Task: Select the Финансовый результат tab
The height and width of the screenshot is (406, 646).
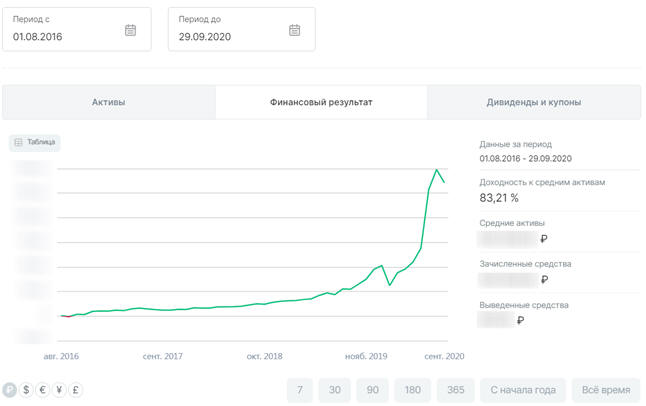Action: (x=321, y=102)
